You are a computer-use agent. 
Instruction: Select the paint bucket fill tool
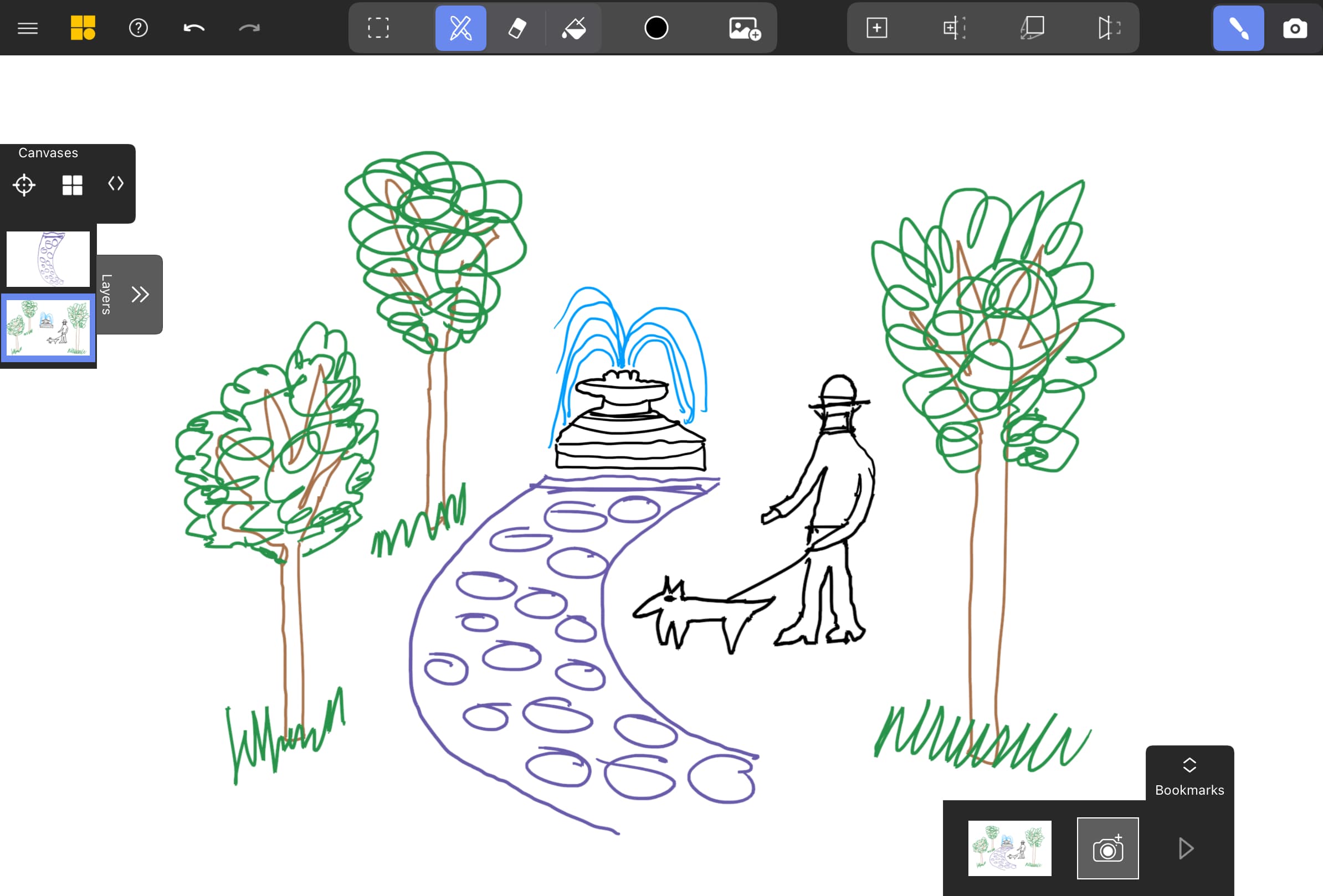574,28
